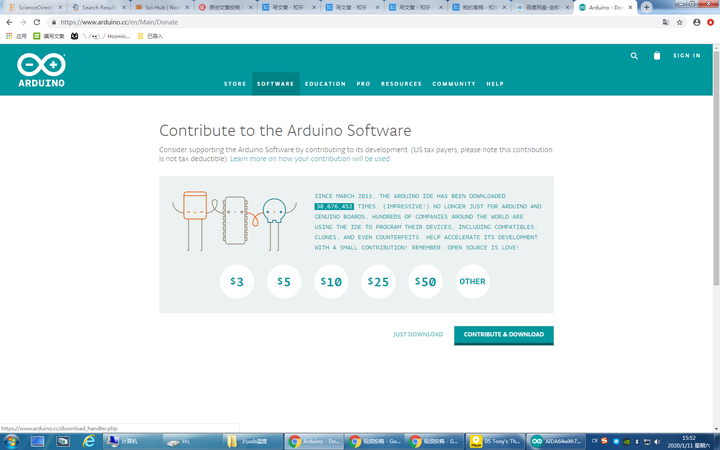
Task: Bookmark this page with the star icon
Action: click(x=680, y=22)
